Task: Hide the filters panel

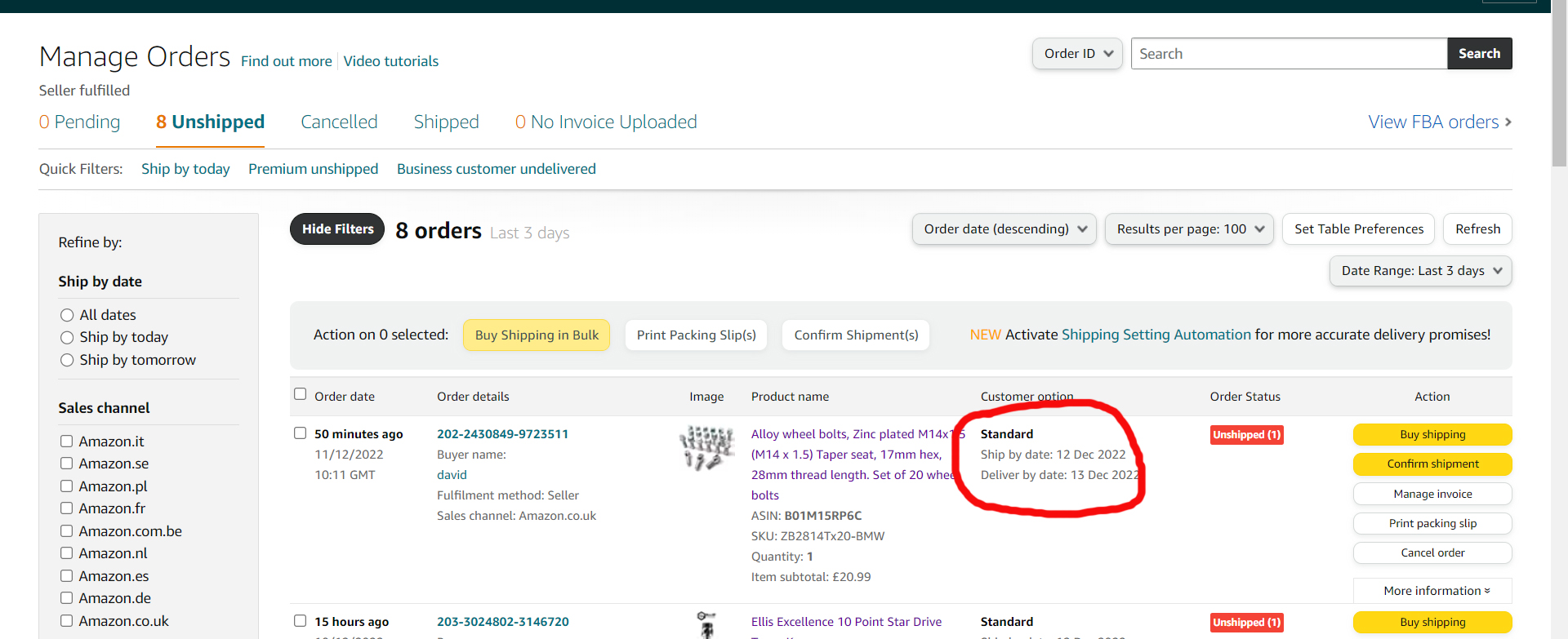Action: coord(337,229)
